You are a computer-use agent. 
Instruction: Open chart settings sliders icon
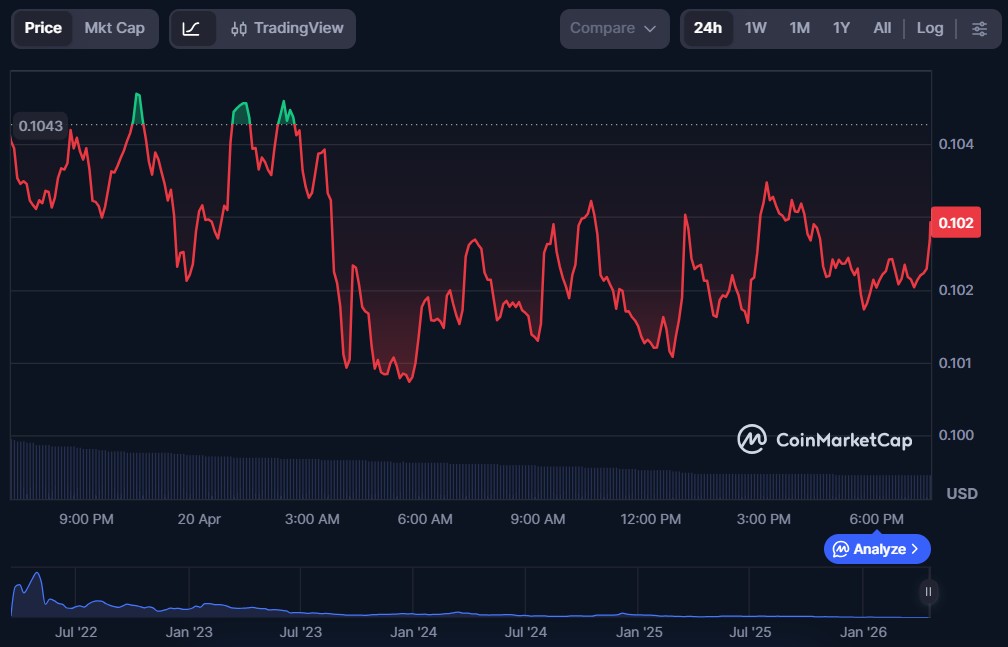pos(979,29)
